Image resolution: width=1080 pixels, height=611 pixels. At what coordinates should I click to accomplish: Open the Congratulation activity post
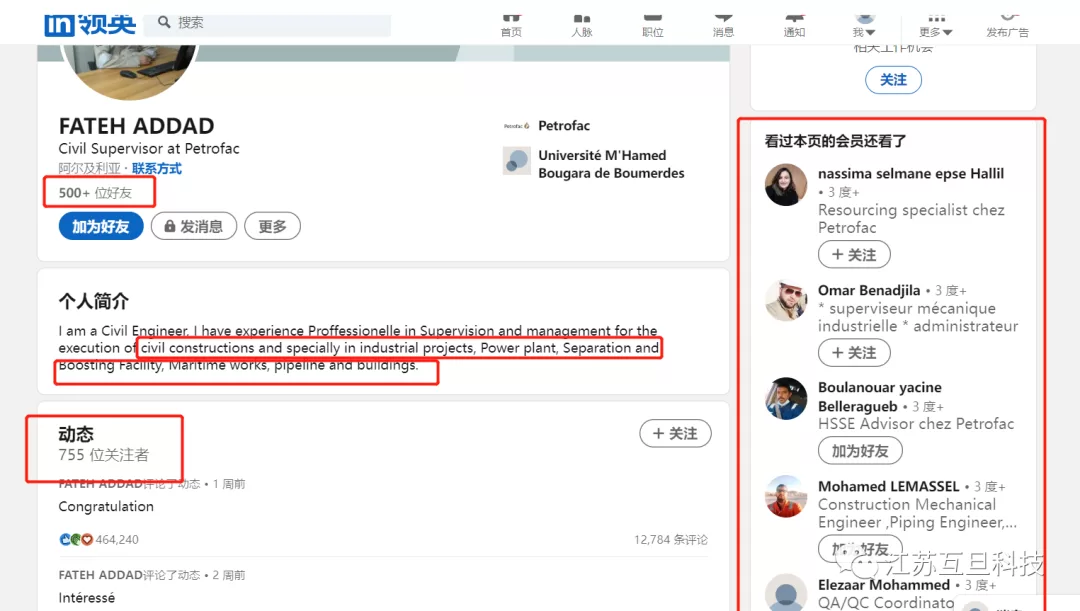click(x=106, y=506)
